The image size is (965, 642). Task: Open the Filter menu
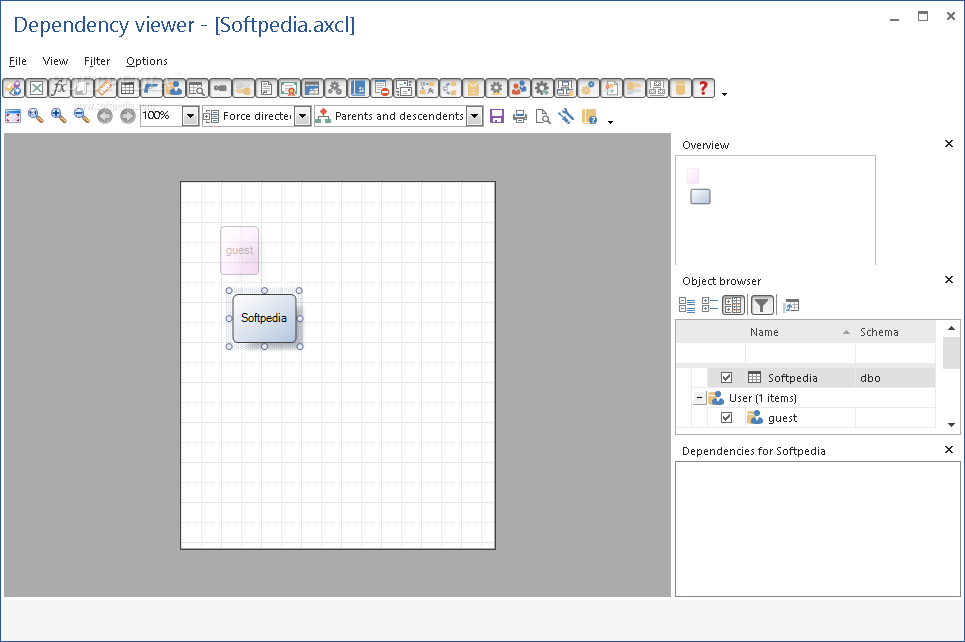tap(97, 61)
